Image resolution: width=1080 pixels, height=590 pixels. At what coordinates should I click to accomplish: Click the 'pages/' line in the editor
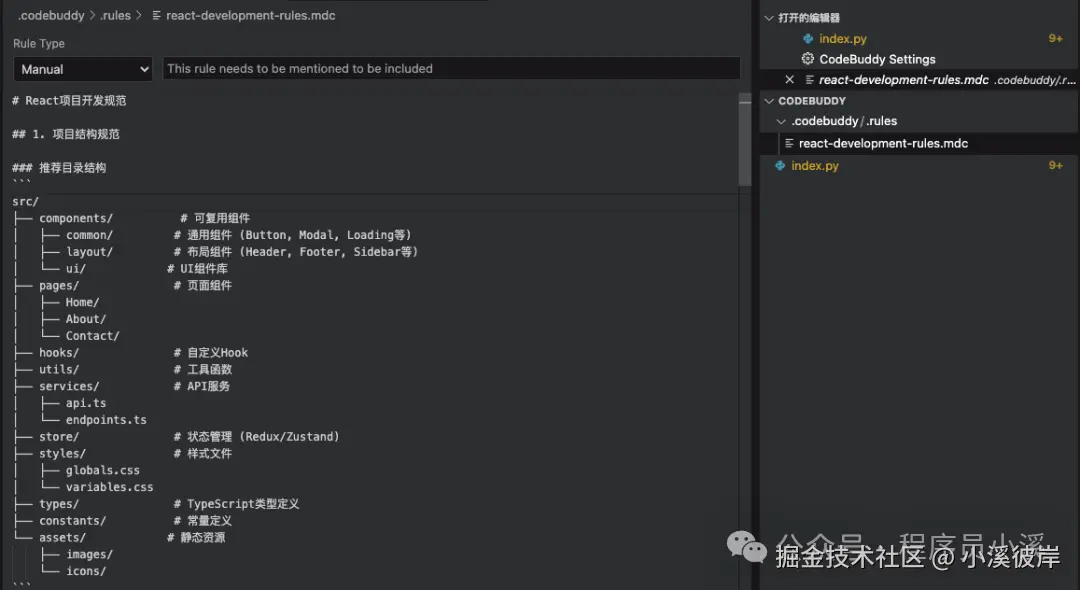click(x=59, y=286)
